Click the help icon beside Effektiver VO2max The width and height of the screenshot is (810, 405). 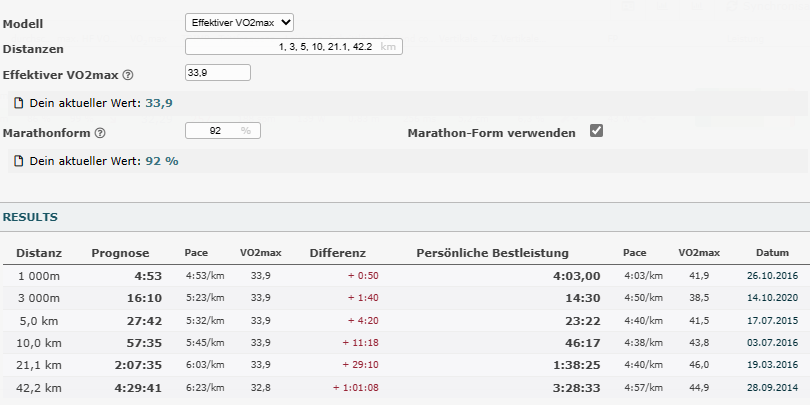click(128, 75)
